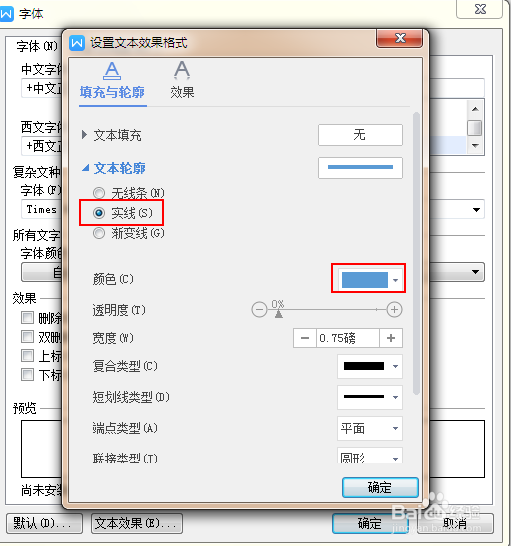Switch to the 效果 tab icon
511x546 pixels.
coord(182,70)
